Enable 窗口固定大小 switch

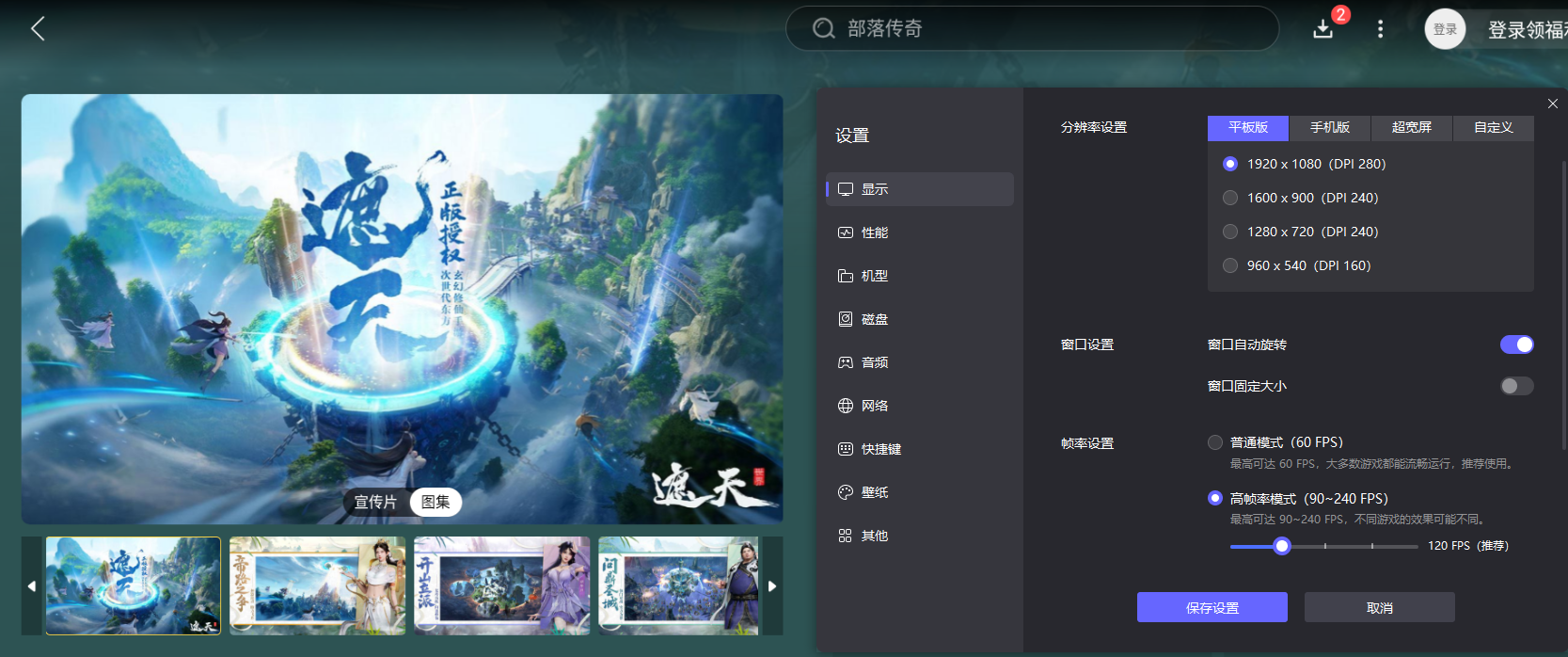point(1516,386)
